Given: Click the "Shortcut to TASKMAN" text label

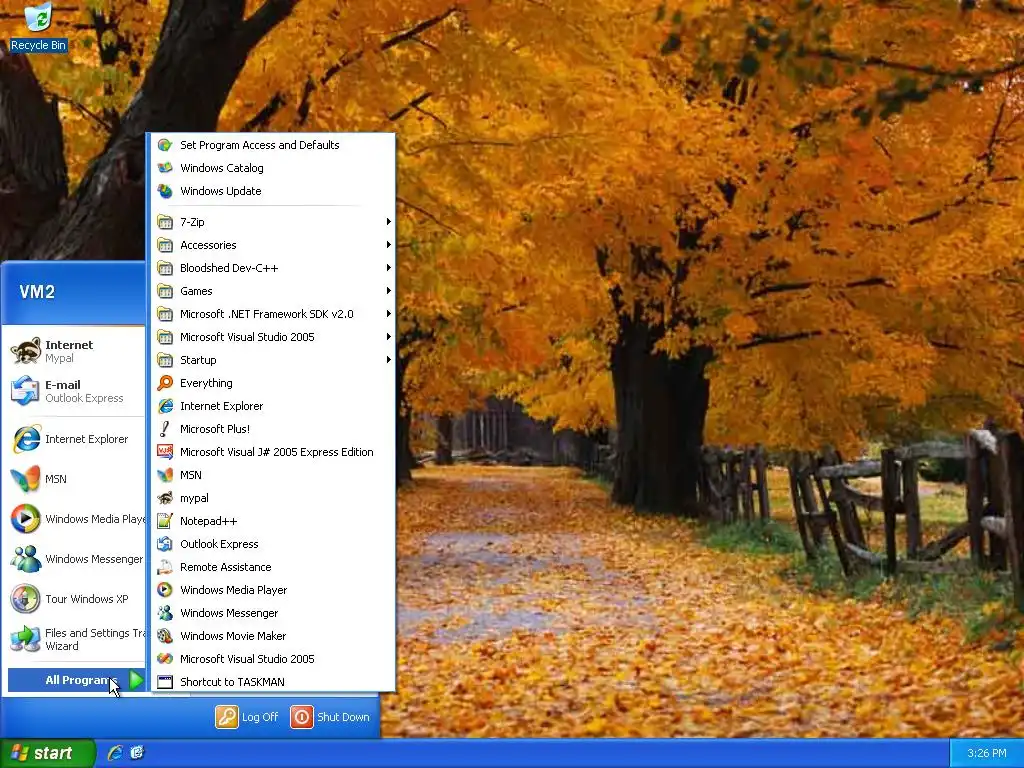Looking at the screenshot, I should click(x=232, y=682).
